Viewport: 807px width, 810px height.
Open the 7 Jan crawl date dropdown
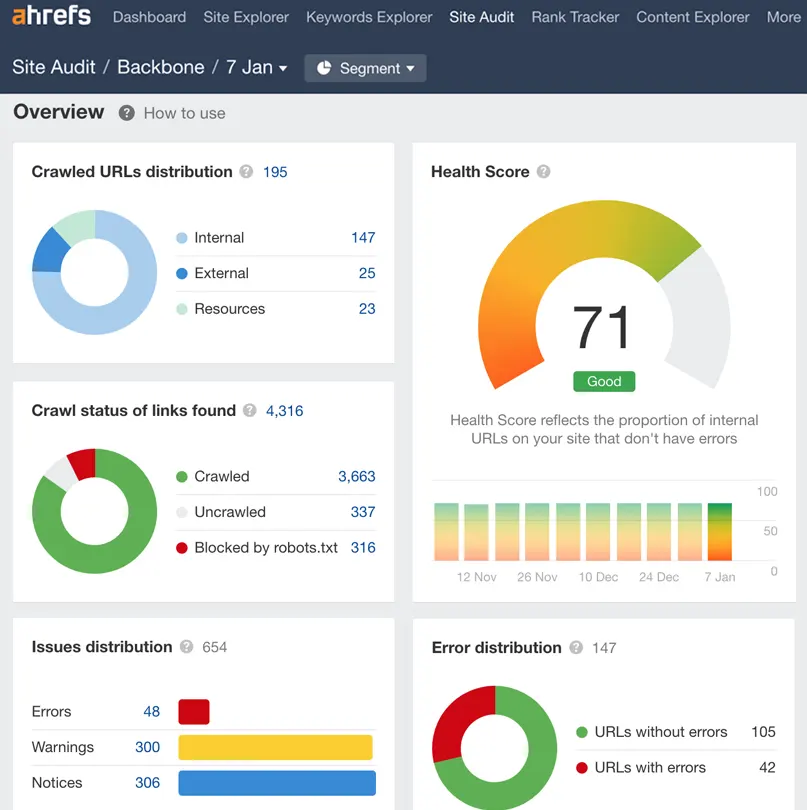click(x=257, y=68)
